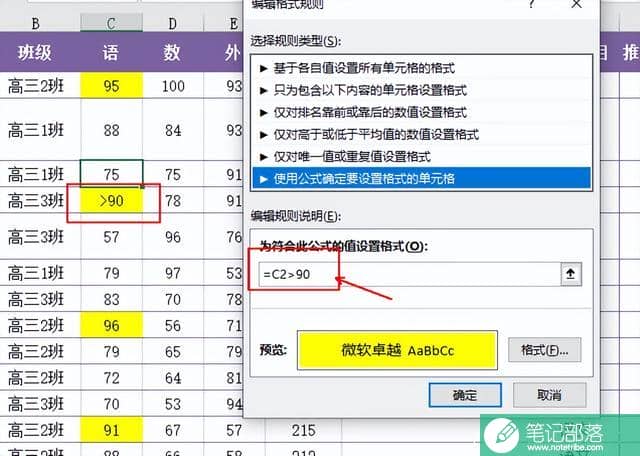640x456 pixels.
Task: Select the yellow cell 96 in 语 column
Action: tap(111, 325)
